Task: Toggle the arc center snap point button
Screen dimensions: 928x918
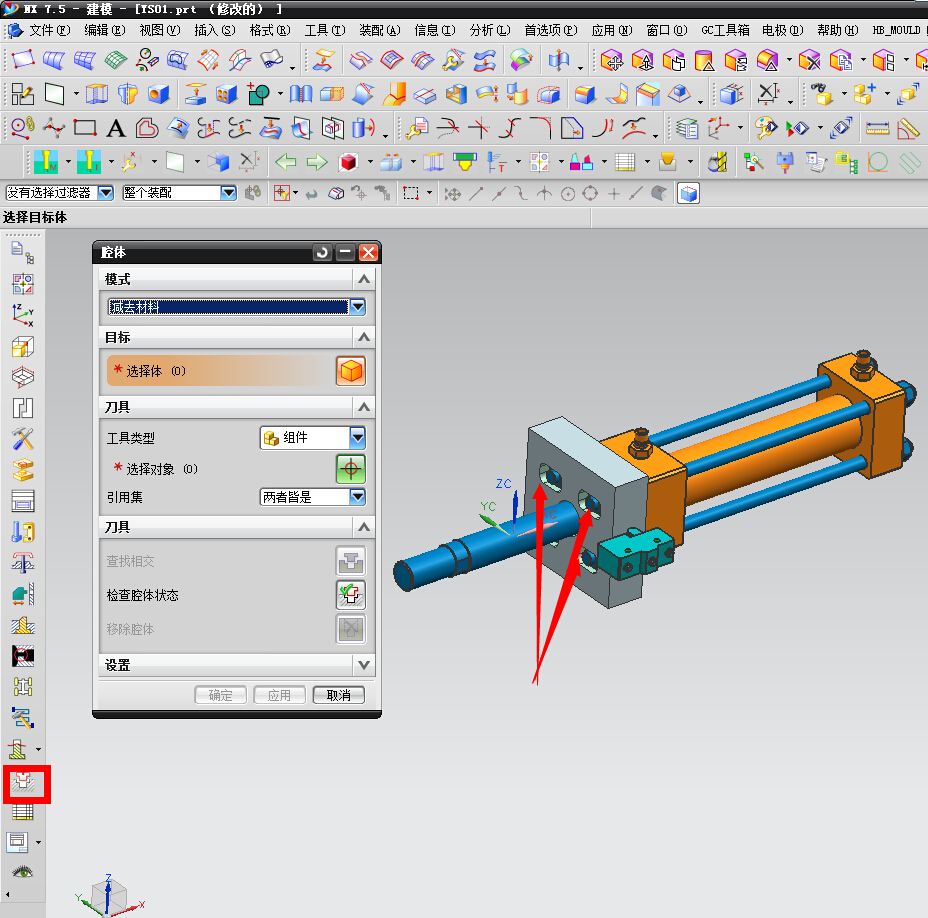Action: pyautogui.click(x=568, y=194)
